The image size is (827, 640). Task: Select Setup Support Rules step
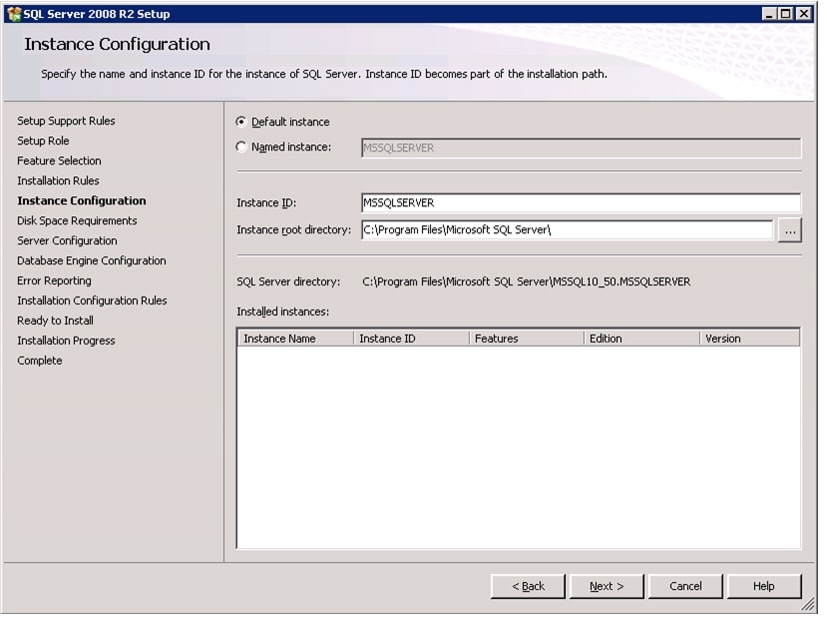pyautogui.click(x=66, y=121)
